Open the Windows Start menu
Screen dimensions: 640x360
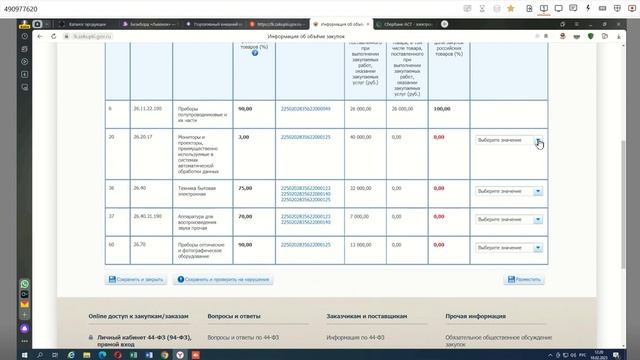point(24,355)
